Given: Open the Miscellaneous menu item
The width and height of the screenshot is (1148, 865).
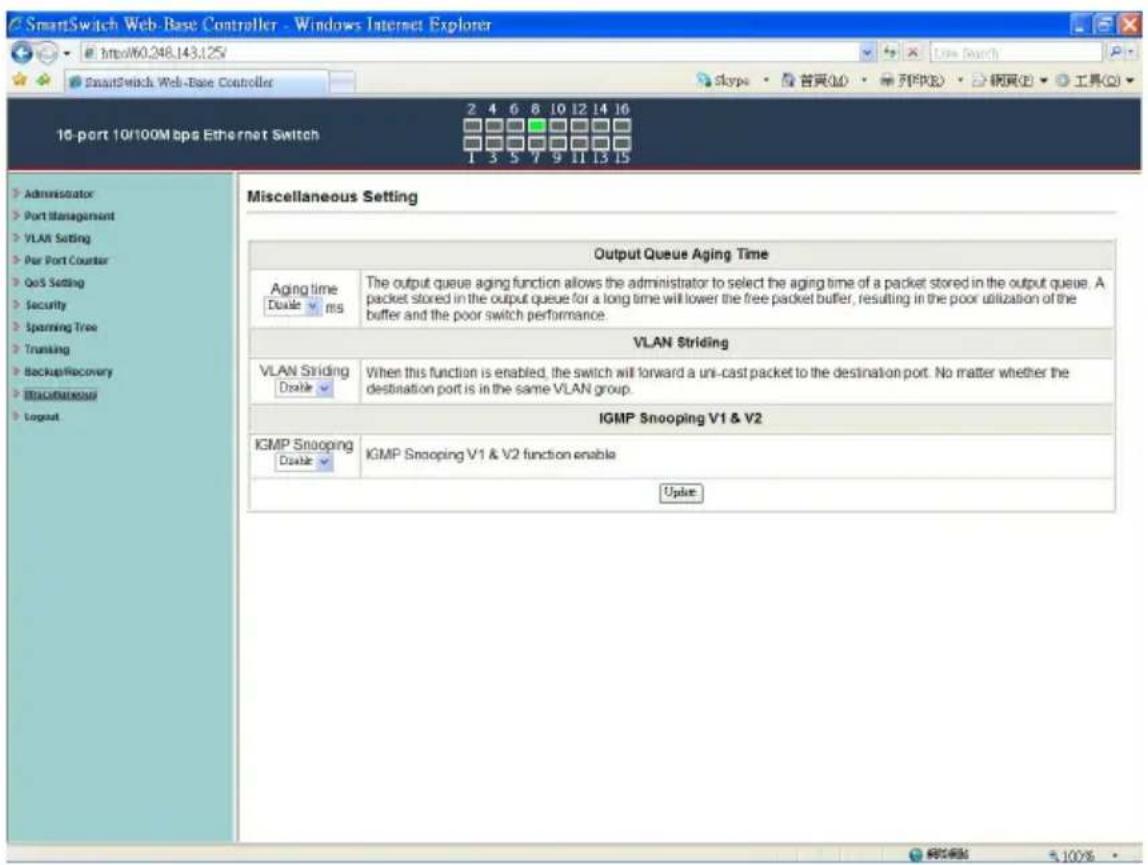Looking at the screenshot, I should tap(60, 395).
